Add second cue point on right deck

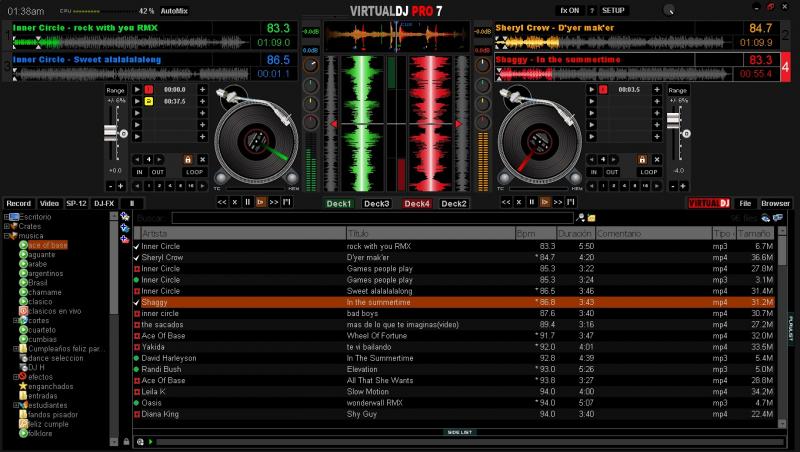point(657,101)
